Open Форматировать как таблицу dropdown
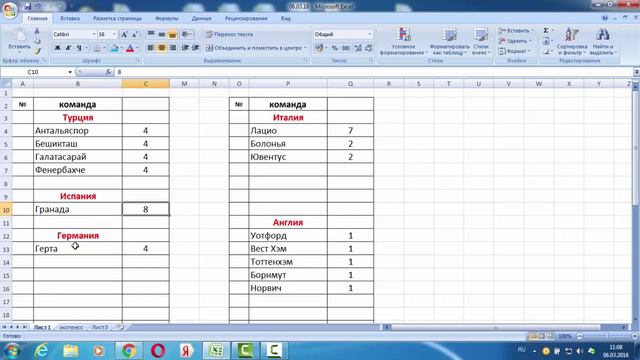 (449, 41)
